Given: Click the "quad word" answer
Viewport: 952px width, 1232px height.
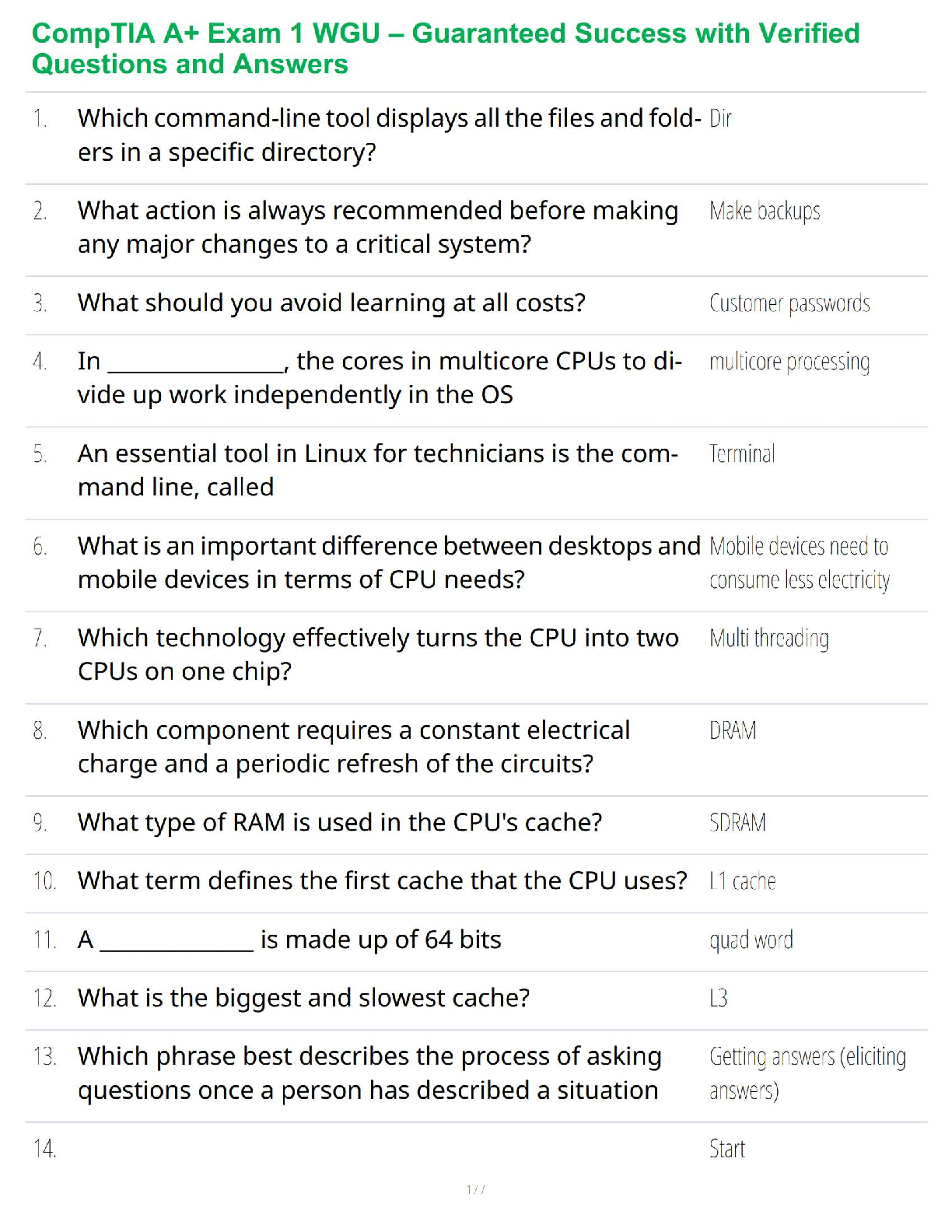Looking at the screenshot, I should pyautogui.click(x=751, y=940).
